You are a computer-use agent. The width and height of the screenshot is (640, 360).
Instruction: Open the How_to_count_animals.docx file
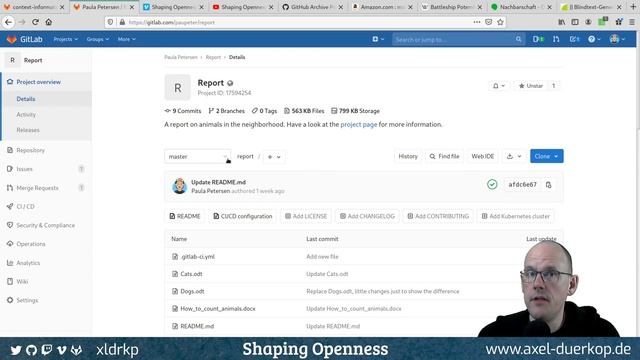tap(218, 309)
